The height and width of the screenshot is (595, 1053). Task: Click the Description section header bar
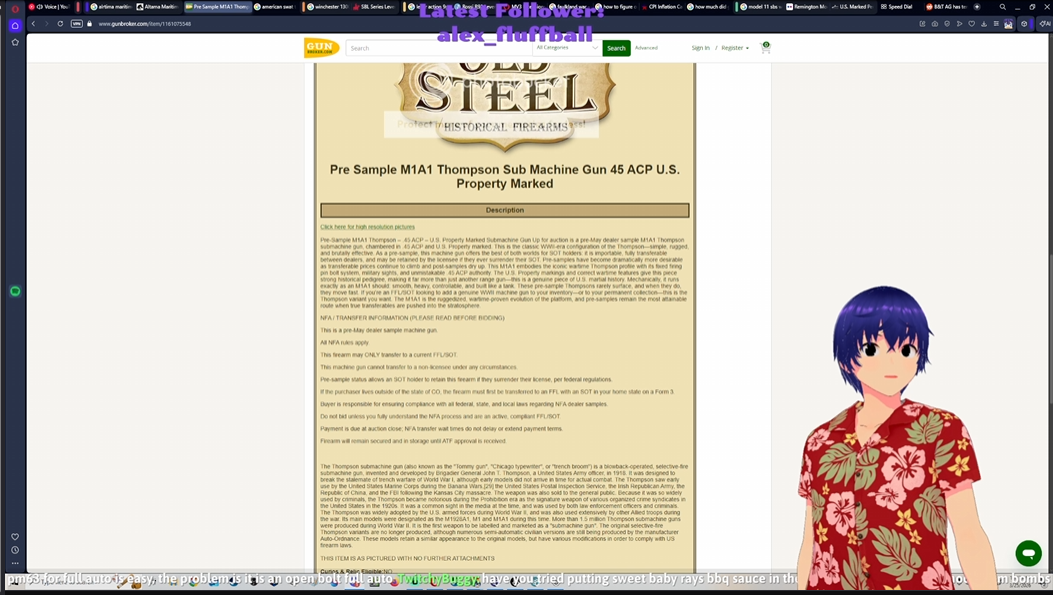505,210
